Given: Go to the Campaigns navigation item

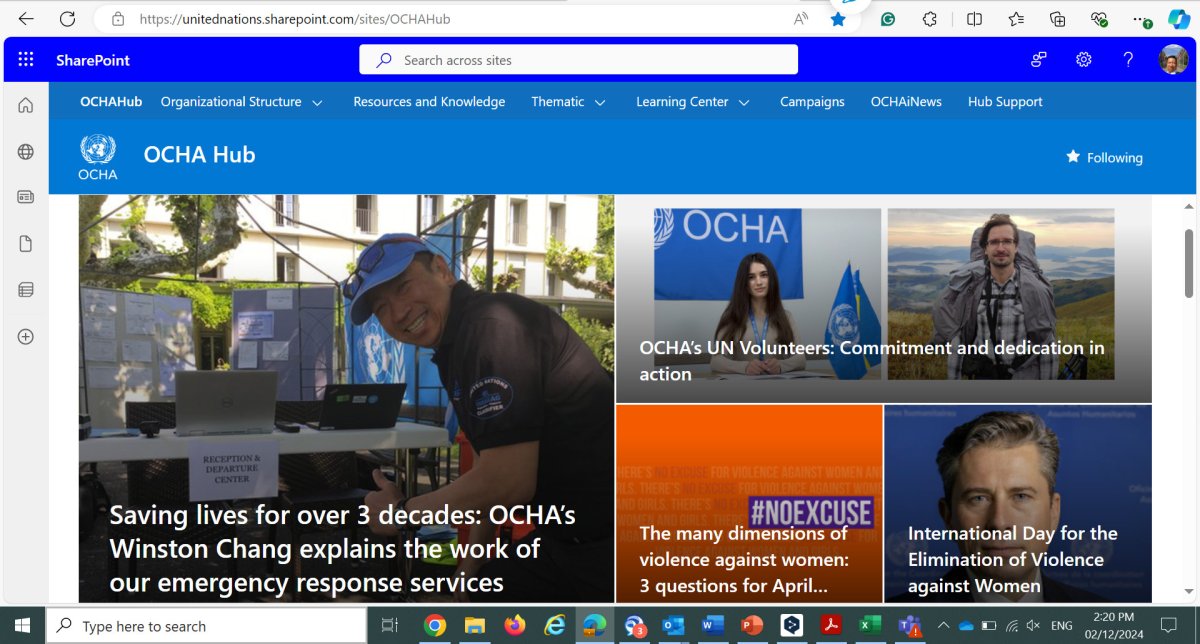Looking at the screenshot, I should [x=812, y=102].
